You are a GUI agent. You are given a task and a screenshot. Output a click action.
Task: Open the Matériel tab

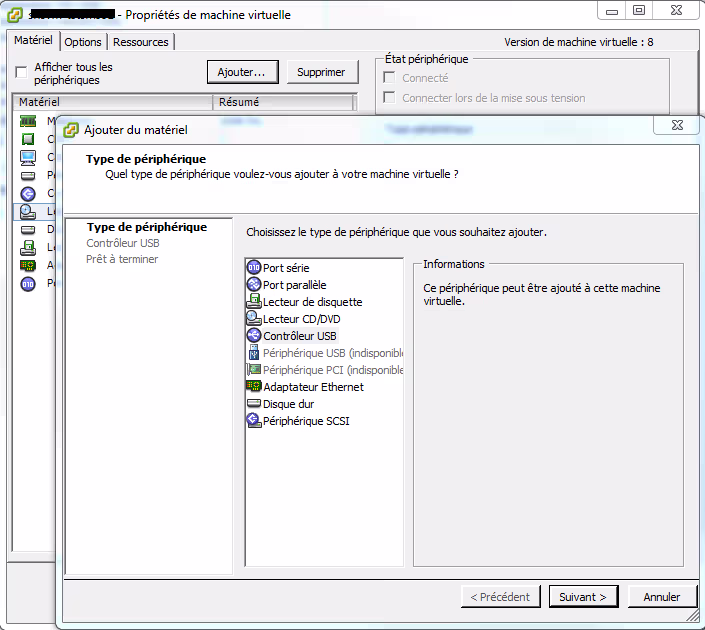coord(33,41)
